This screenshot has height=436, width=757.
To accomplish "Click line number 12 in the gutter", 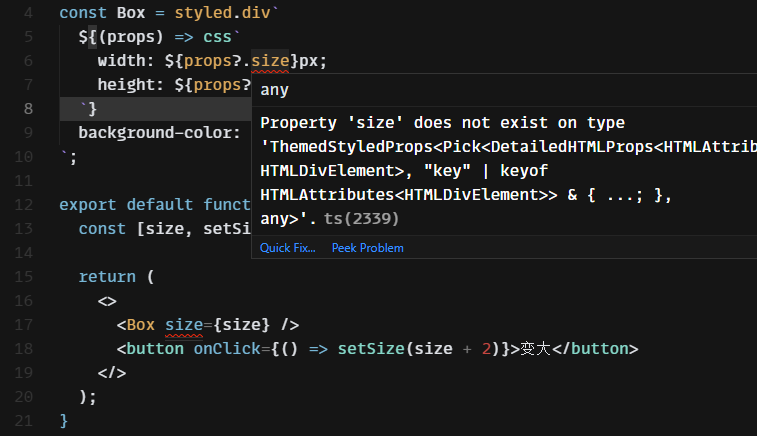I will pyautogui.click(x=24, y=204).
